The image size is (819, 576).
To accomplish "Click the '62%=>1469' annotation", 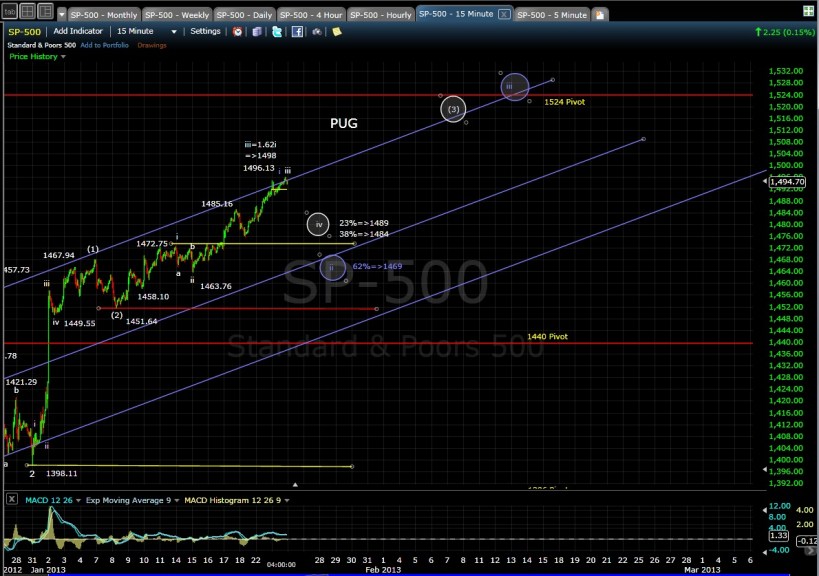I will pyautogui.click(x=377, y=266).
